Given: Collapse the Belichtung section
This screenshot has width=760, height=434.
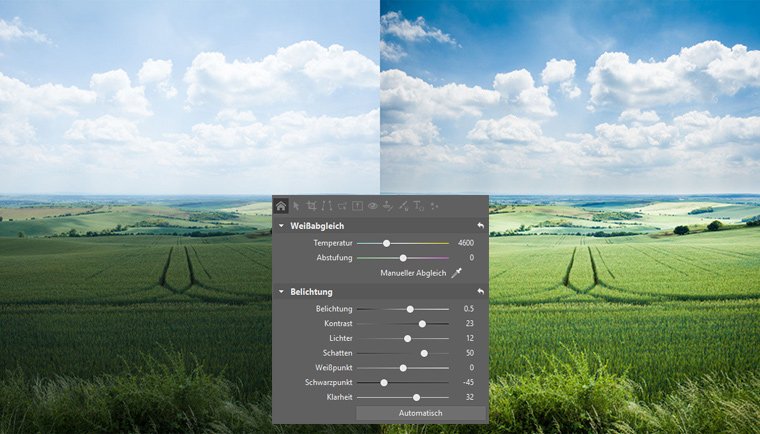Looking at the screenshot, I should click(281, 292).
